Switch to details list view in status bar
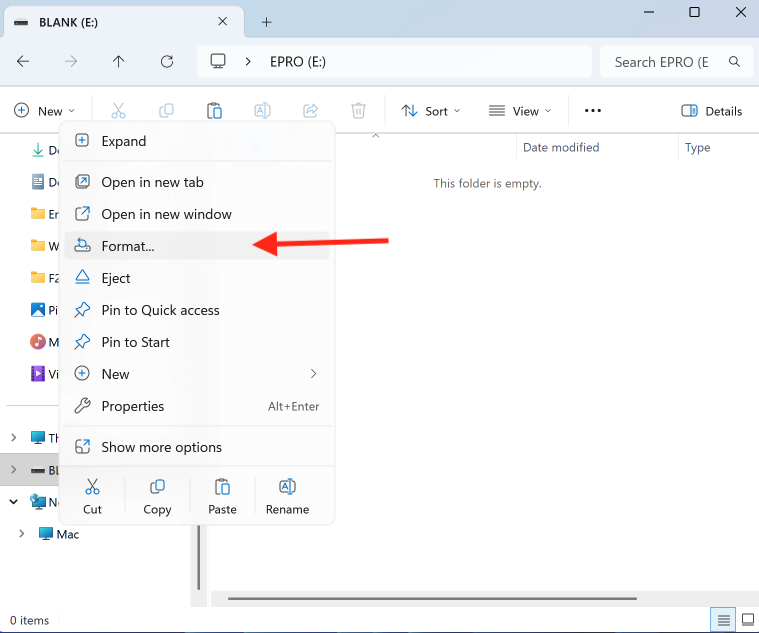The image size is (759, 633). [x=721, y=620]
